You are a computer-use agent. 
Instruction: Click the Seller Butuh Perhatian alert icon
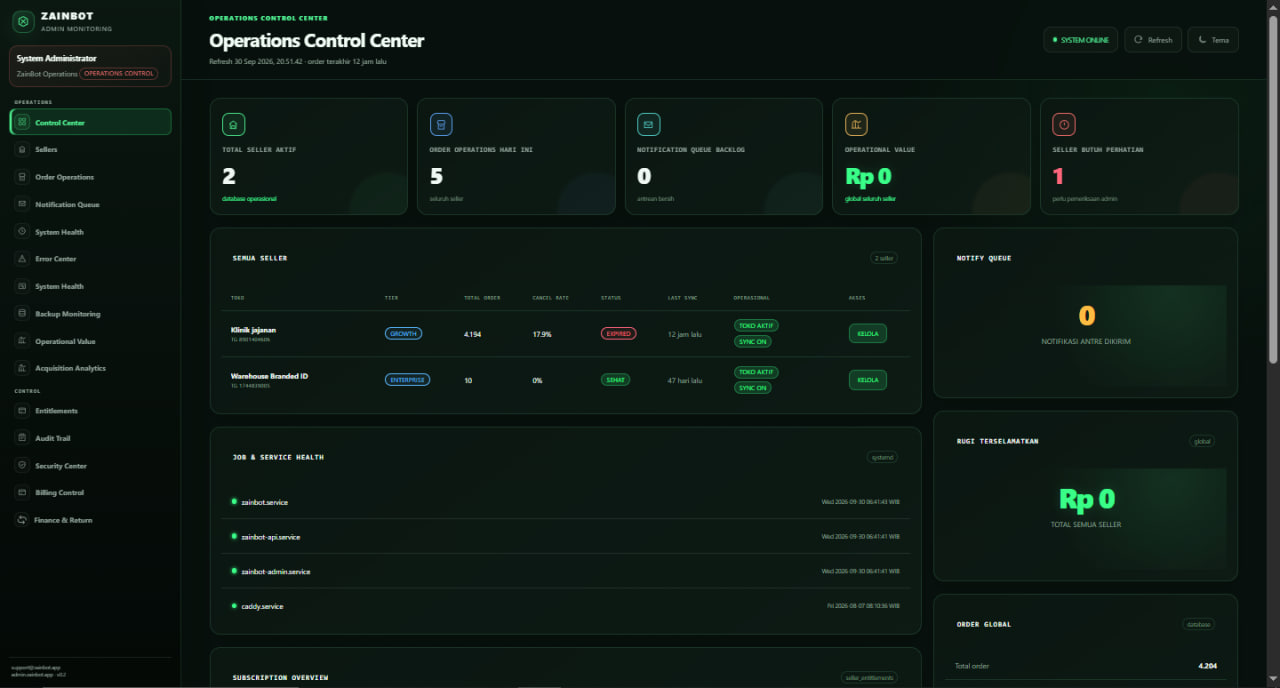1064,125
